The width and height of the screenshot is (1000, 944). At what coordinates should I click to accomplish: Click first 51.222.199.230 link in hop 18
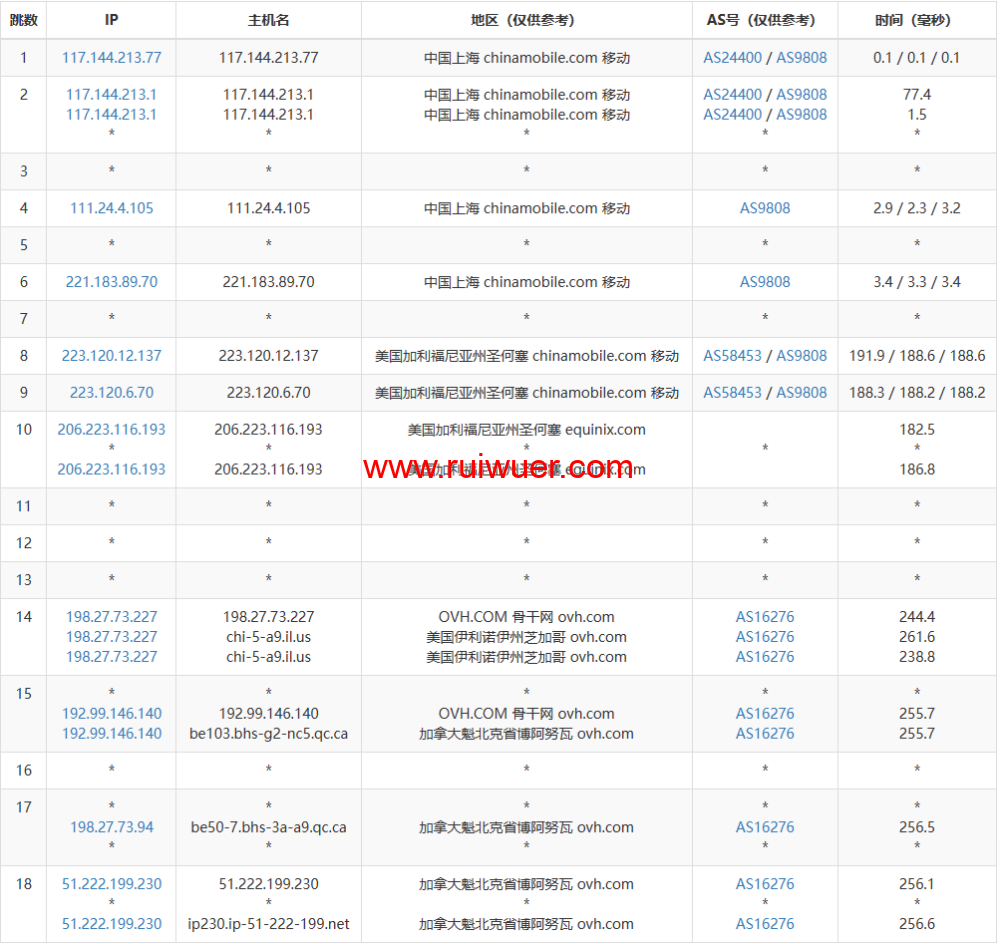111,884
